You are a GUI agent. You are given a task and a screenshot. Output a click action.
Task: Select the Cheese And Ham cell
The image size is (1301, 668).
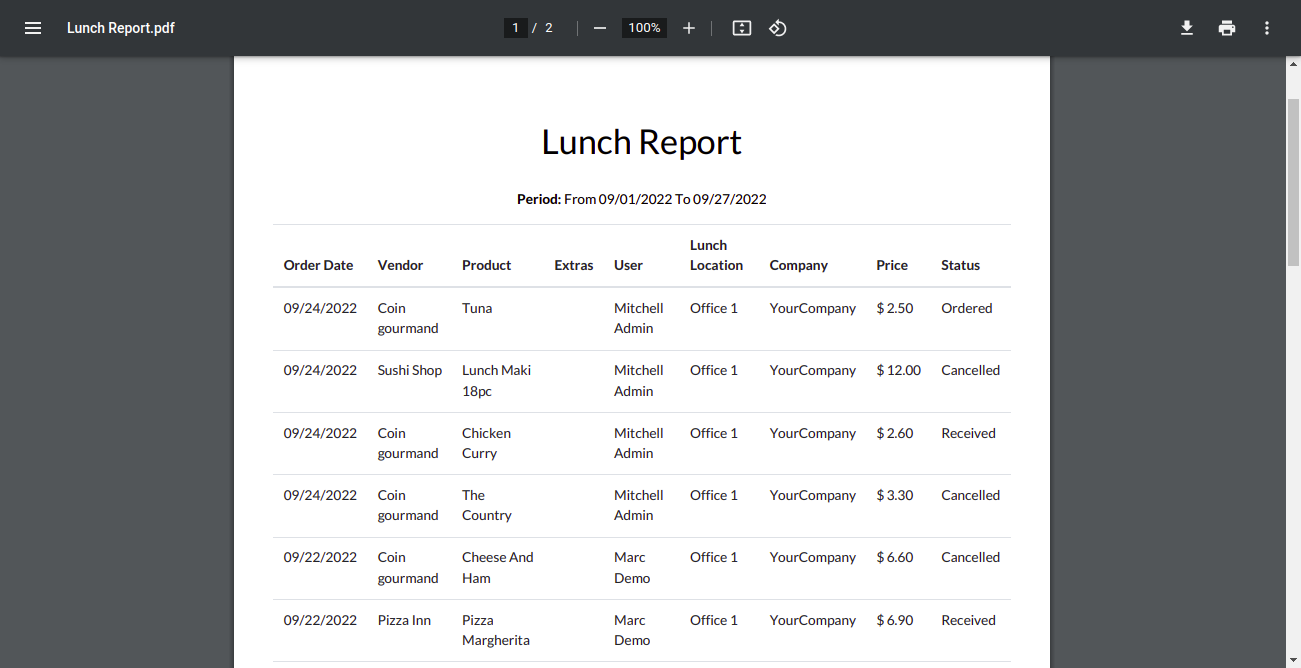(497, 567)
